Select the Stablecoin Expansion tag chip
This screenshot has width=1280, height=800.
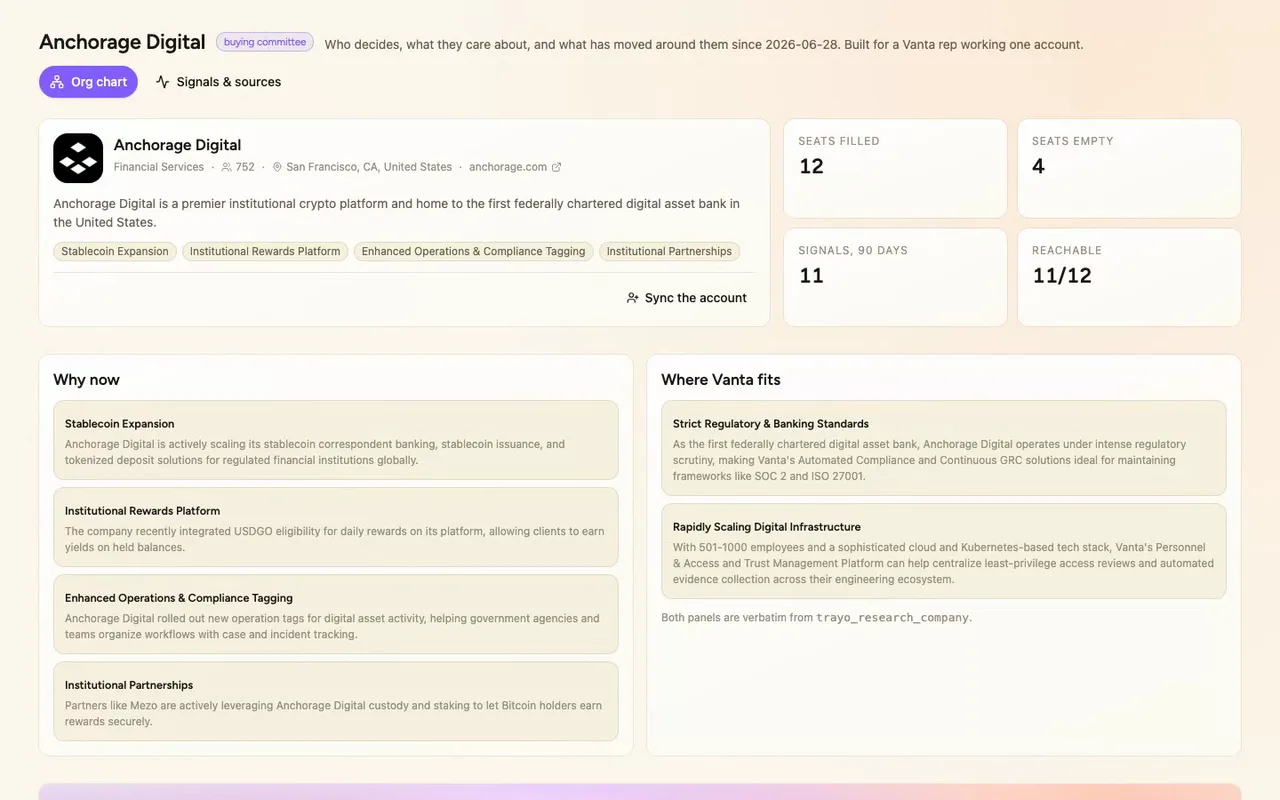tap(115, 251)
